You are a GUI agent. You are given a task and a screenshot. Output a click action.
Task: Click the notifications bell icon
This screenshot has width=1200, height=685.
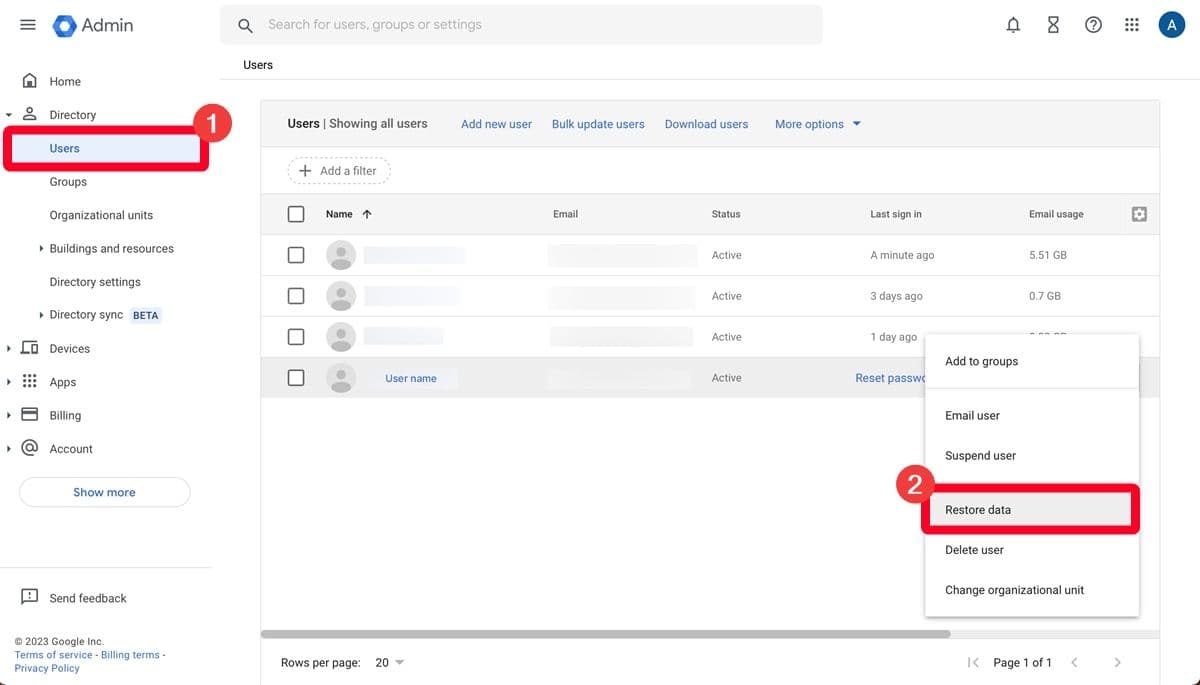(1013, 25)
